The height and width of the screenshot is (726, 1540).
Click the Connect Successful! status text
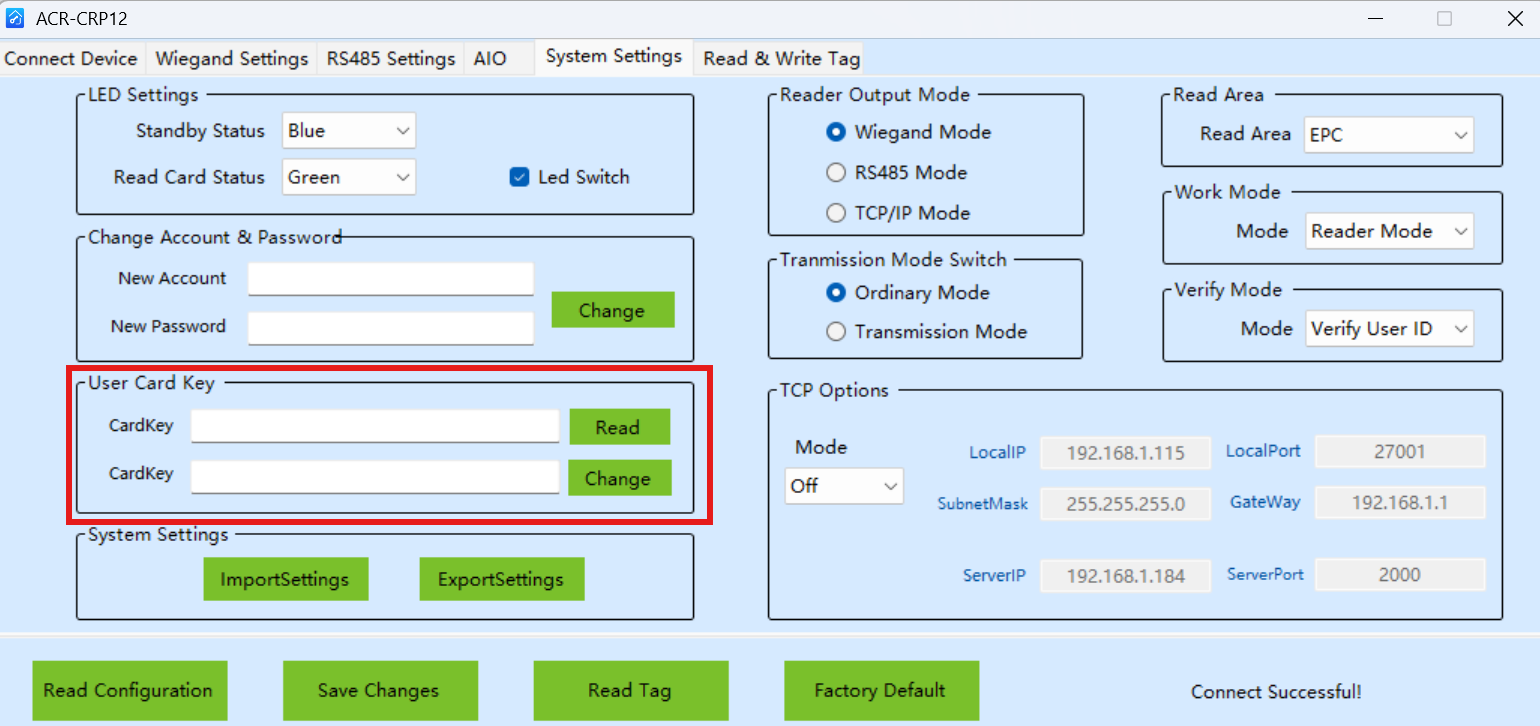click(x=1276, y=692)
